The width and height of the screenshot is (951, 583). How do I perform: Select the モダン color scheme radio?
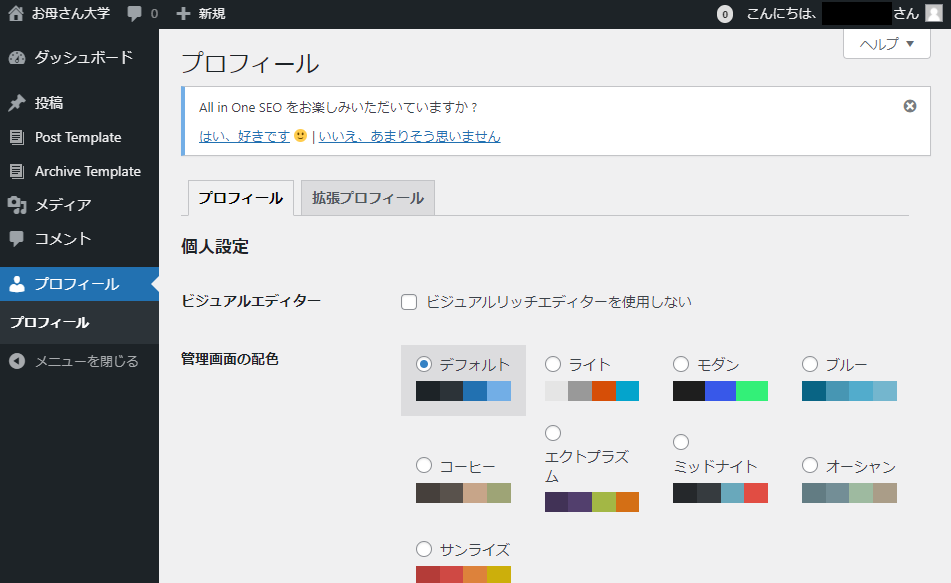[681, 364]
